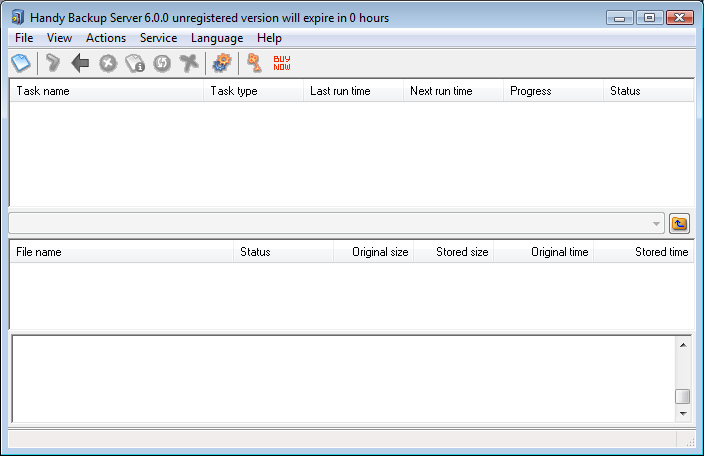Click the orange folder-up button beside path box
This screenshot has width=704, height=456.
point(679,223)
